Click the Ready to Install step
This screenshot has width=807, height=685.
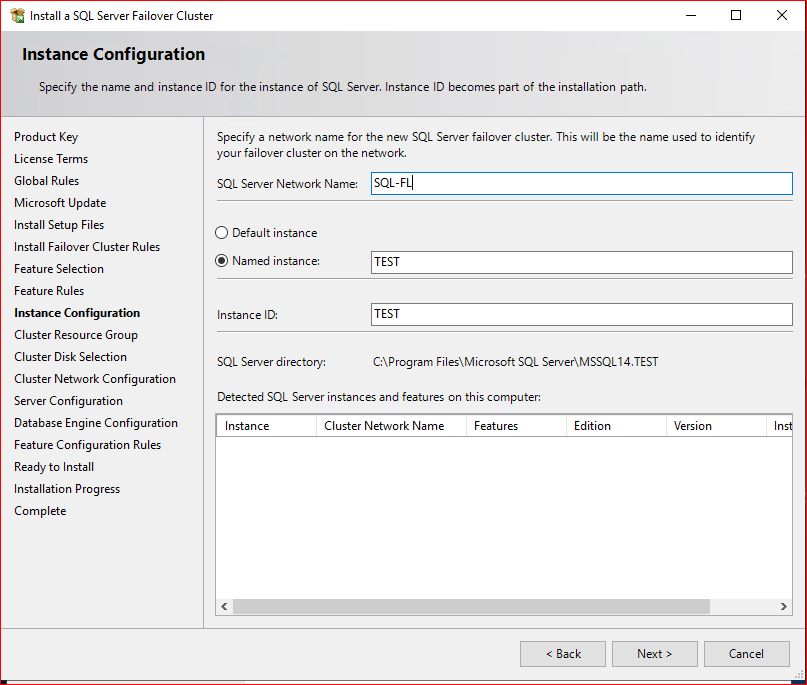(54, 467)
